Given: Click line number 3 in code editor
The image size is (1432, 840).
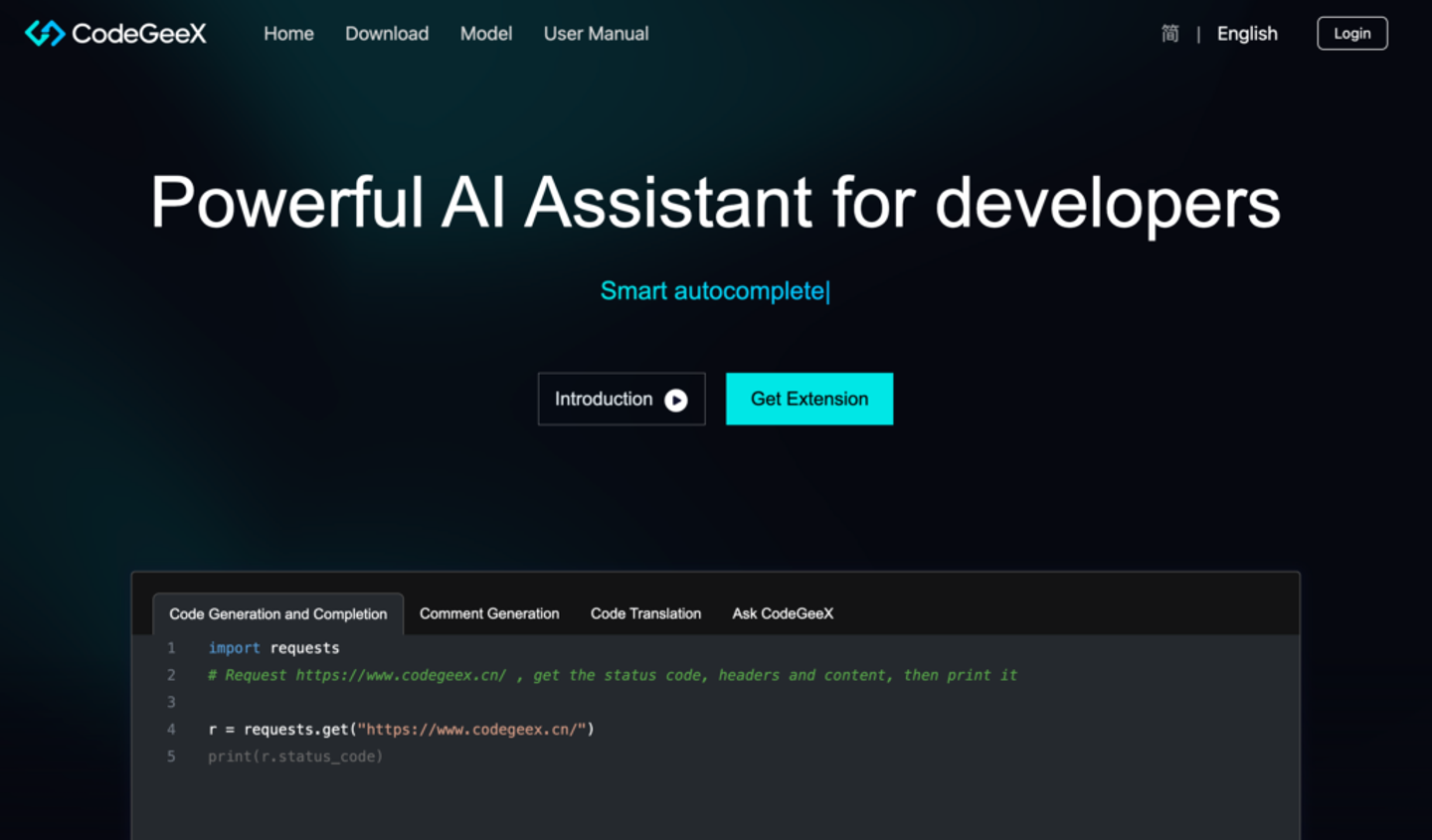Looking at the screenshot, I should [x=171, y=702].
